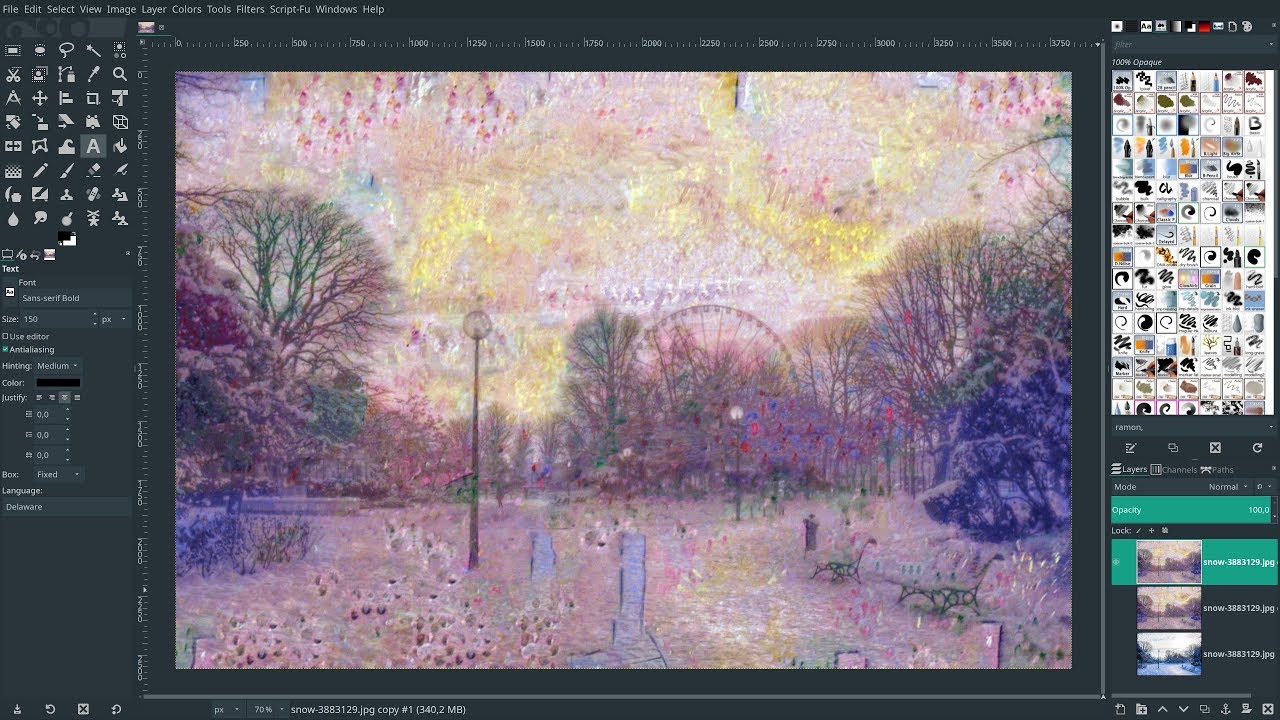Select the middle snow-3883129.jpg layer

(x=1194, y=608)
